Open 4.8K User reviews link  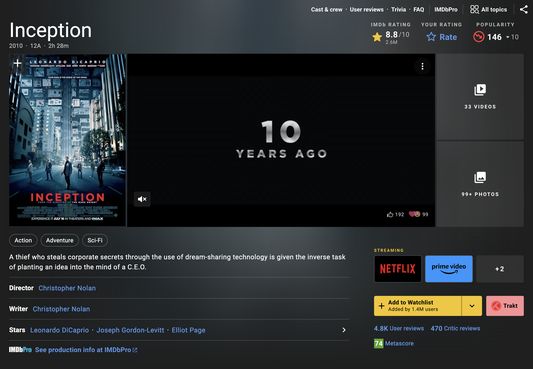[x=399, y=329]
